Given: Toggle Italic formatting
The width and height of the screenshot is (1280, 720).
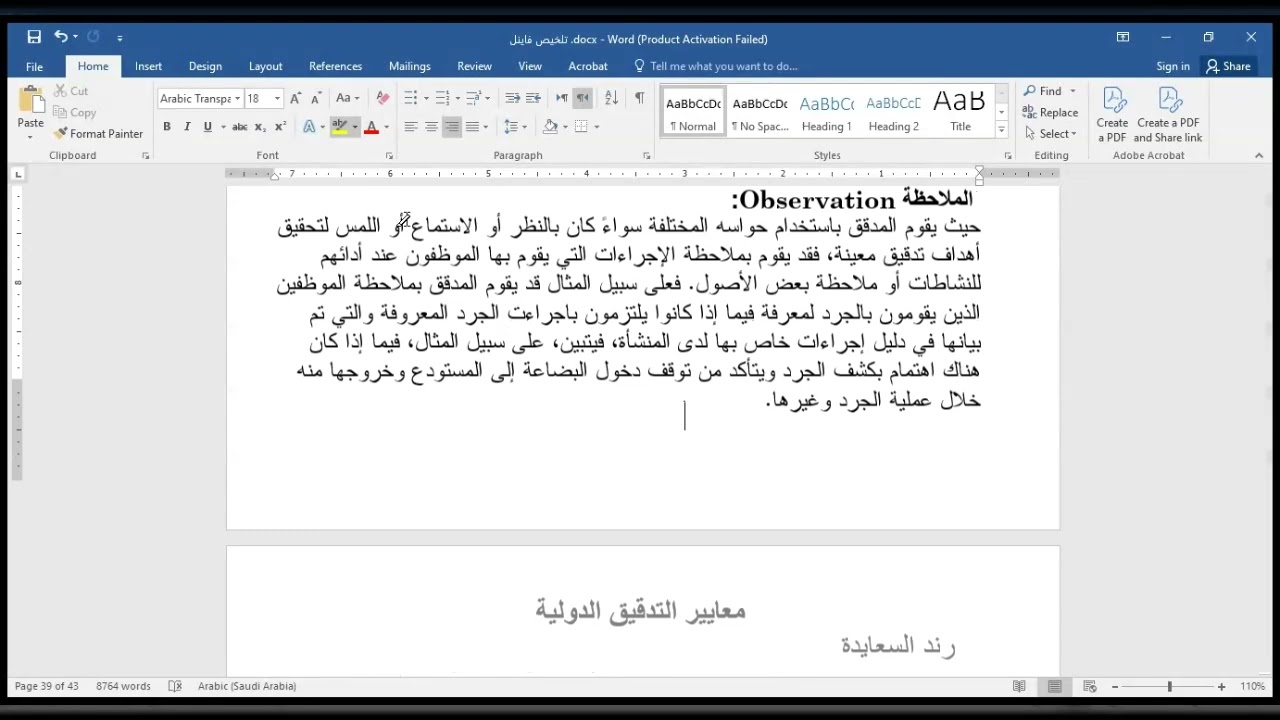Looking at the screenshot, I should pos(187,127).
